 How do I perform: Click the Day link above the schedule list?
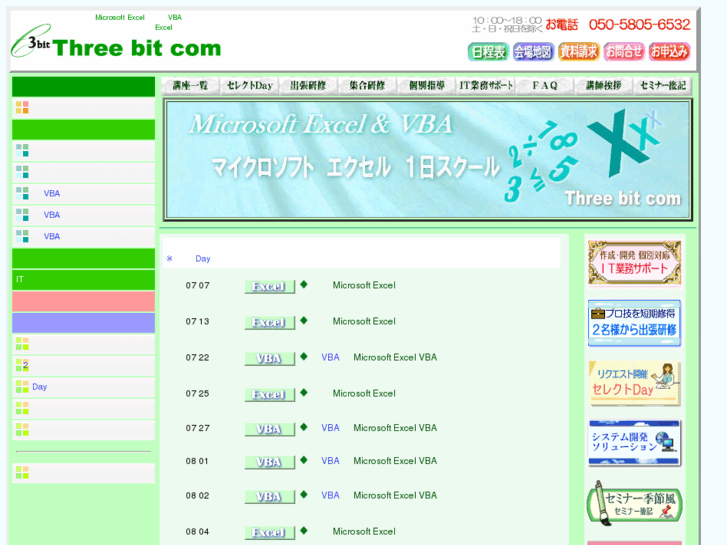click(x=203, y=259)
